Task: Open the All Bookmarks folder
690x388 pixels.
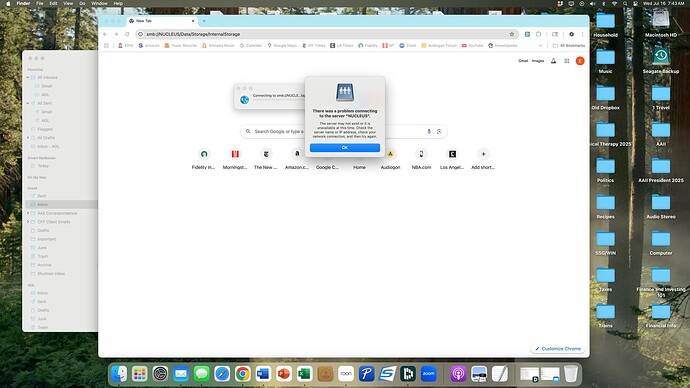Action: click(x=569, y=45)
